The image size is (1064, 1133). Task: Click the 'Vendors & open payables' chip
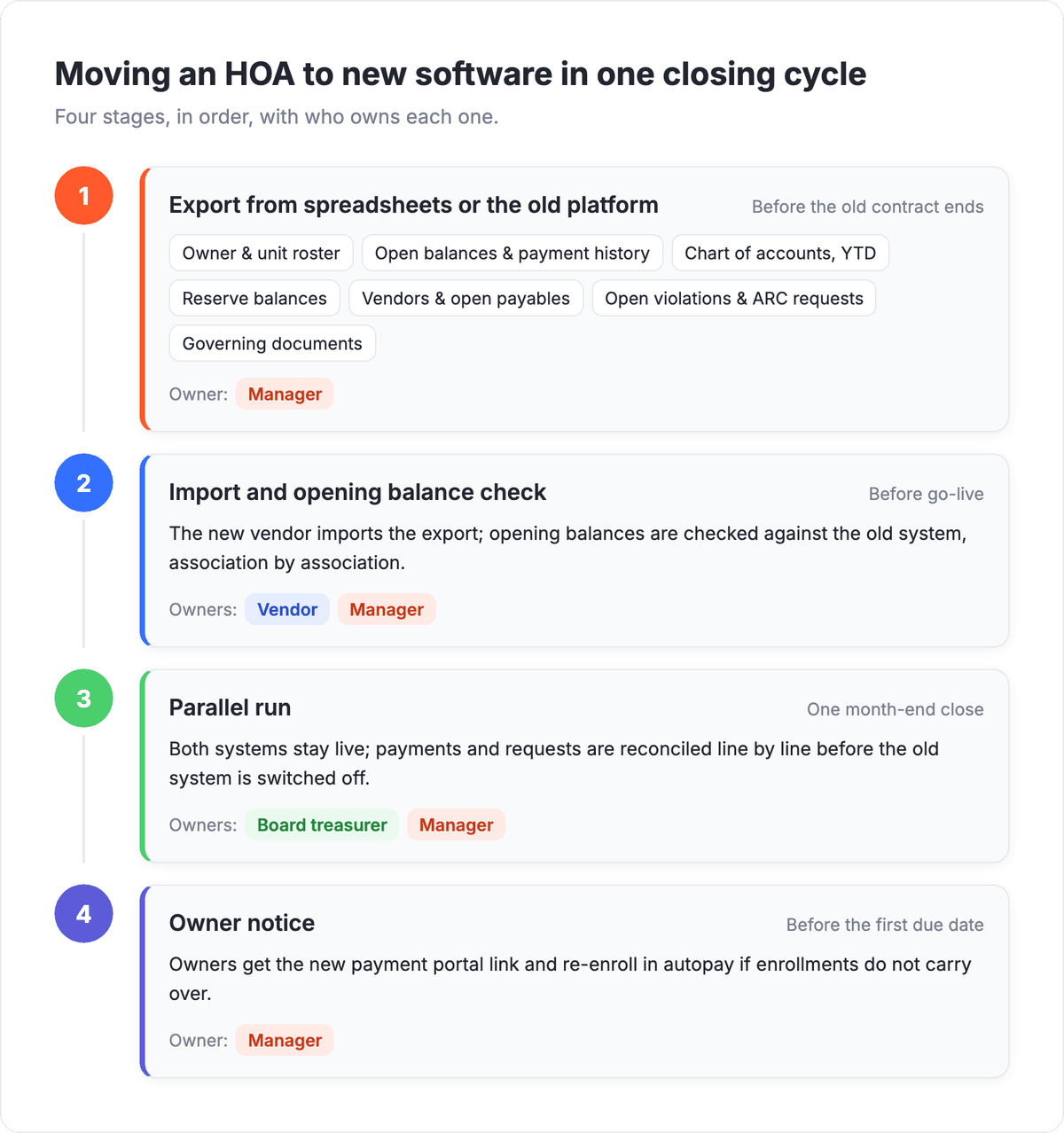point(465,299)
